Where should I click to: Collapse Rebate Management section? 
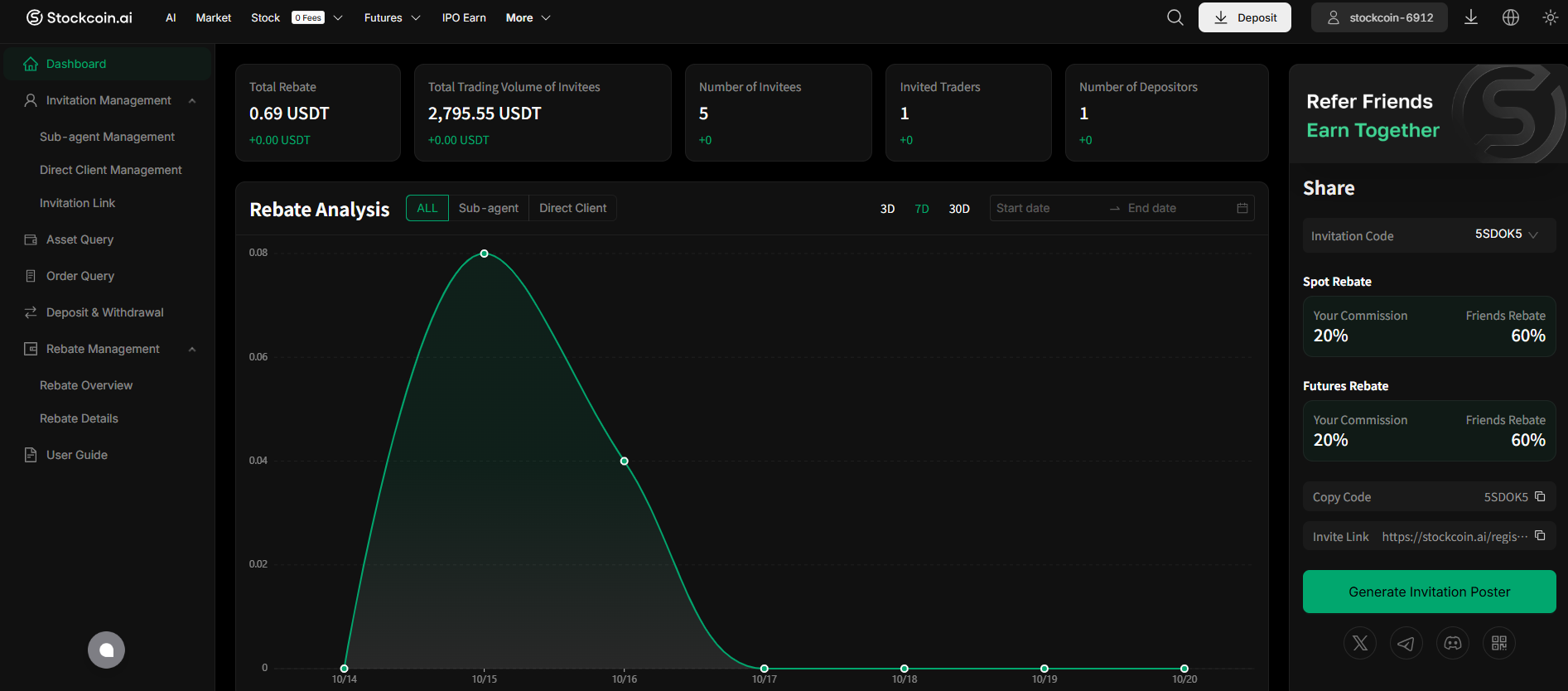pyautogui.click(x=192, y=349)
